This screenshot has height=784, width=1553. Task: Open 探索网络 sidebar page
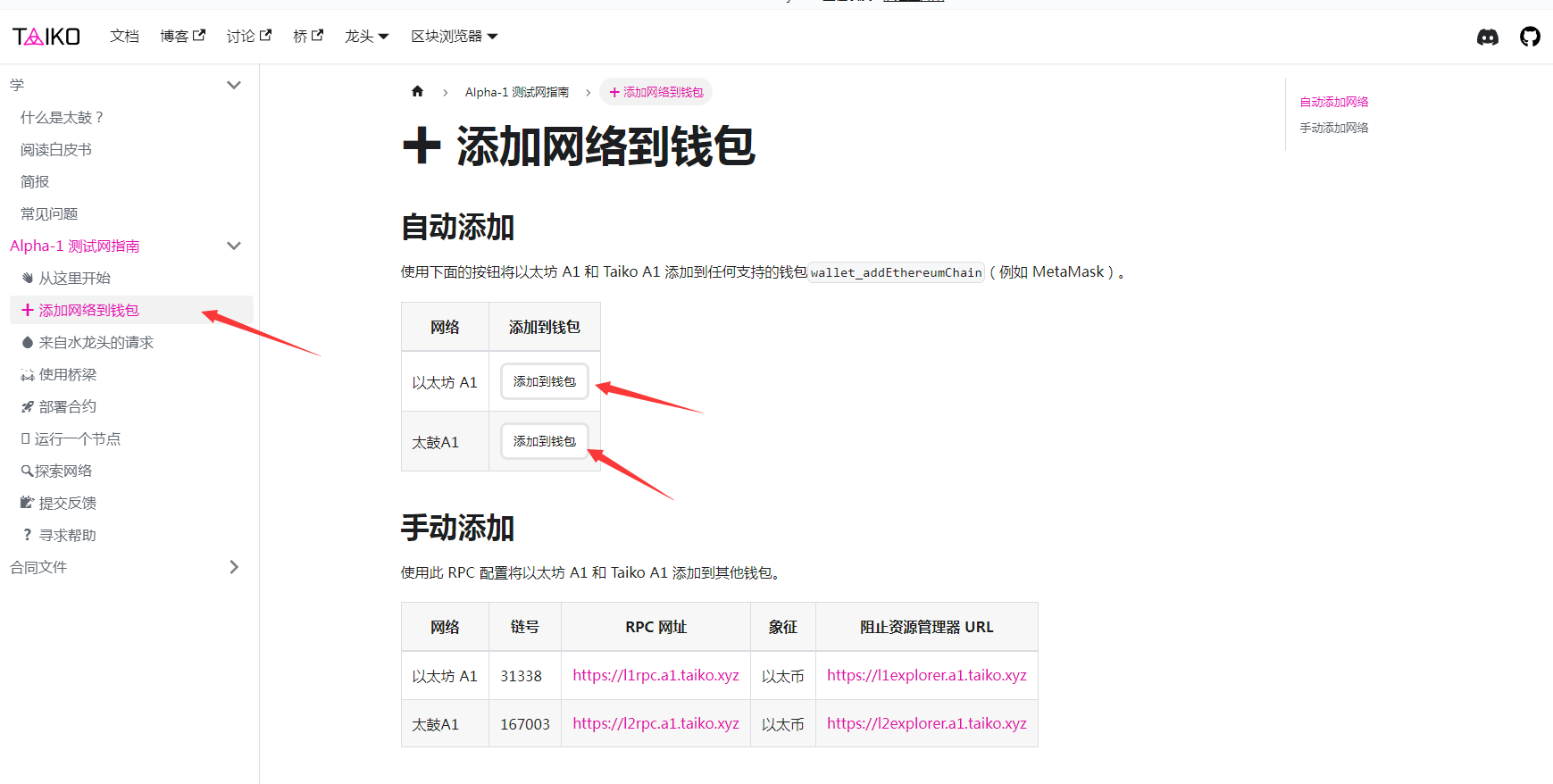point(56,471)
